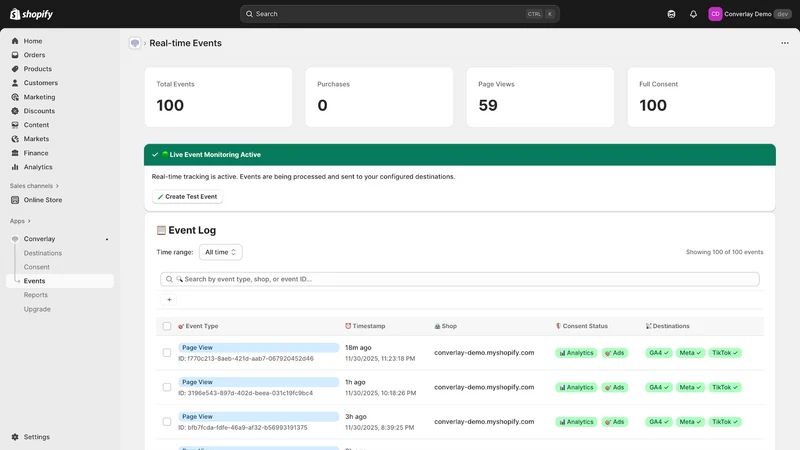Click Page View badge in 18m ago row
Image resolution: width=800 pixels, height=450 pixels.
[x=258, y=347]
